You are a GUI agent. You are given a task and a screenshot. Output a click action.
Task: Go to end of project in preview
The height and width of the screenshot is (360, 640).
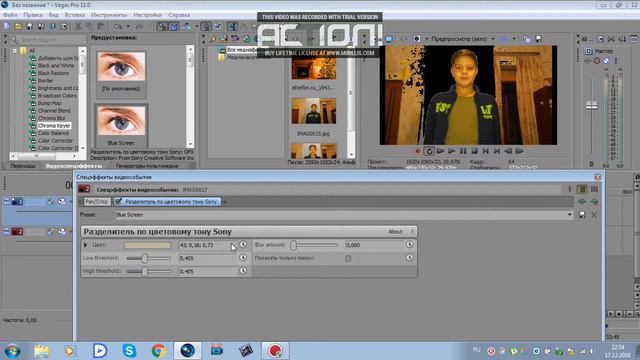[497, 151]
